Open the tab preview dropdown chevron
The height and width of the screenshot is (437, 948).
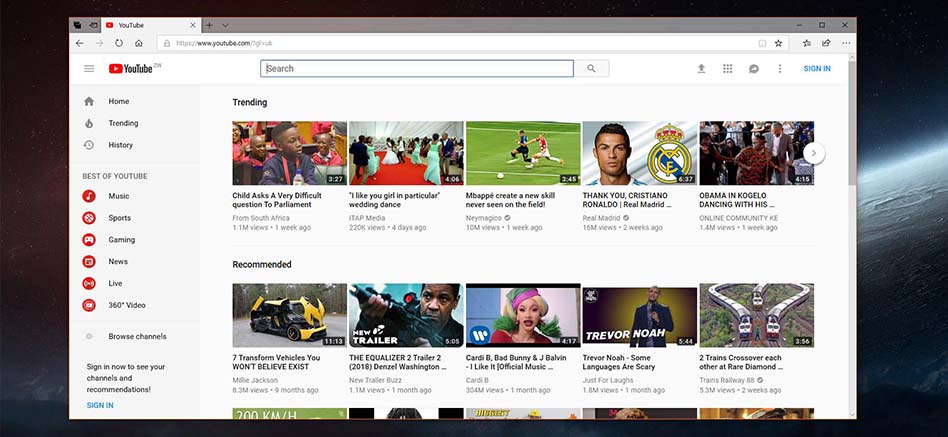point(225,25)
